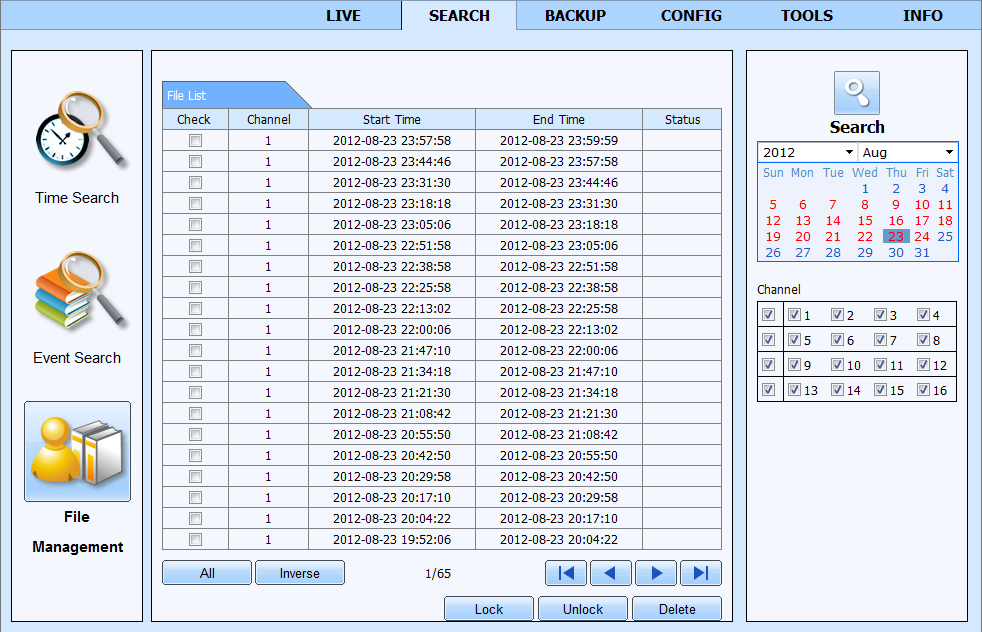Image resolution: width=982 pixels, height=632 pixels.
Task: Click the Start Time column header
Action: pyautogui.click(x=392, y=119)
